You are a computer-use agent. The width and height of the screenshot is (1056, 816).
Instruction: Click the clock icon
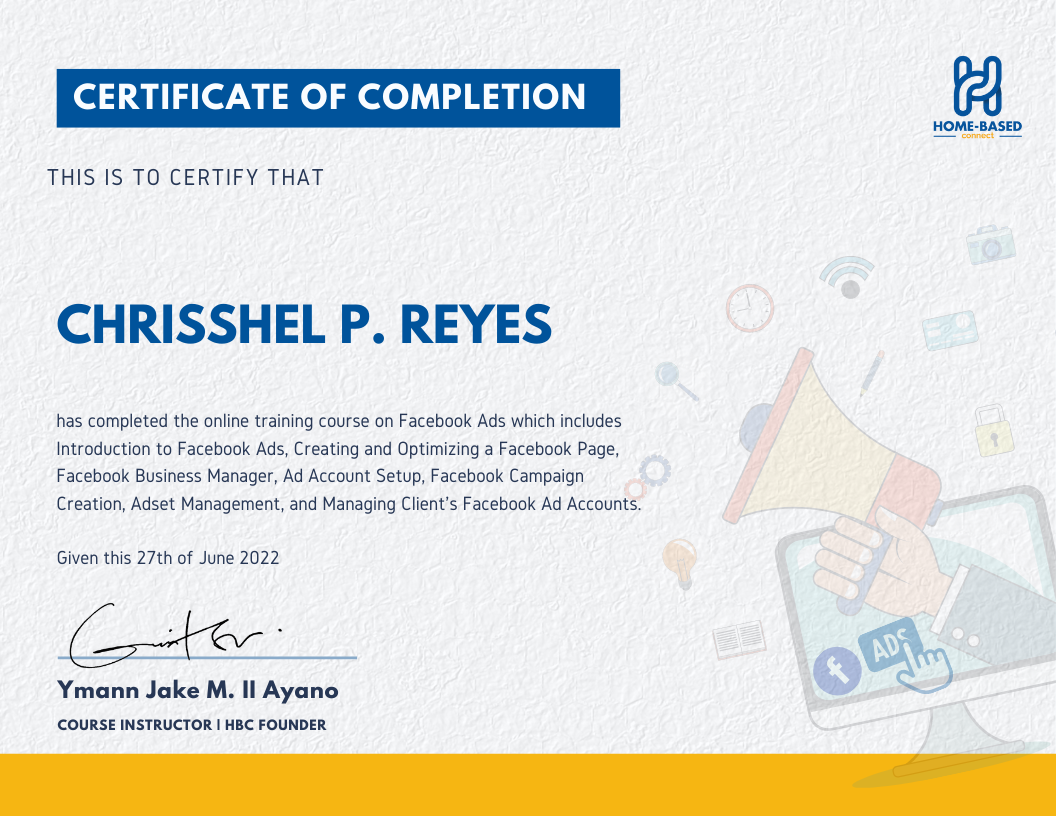[750, 308]
